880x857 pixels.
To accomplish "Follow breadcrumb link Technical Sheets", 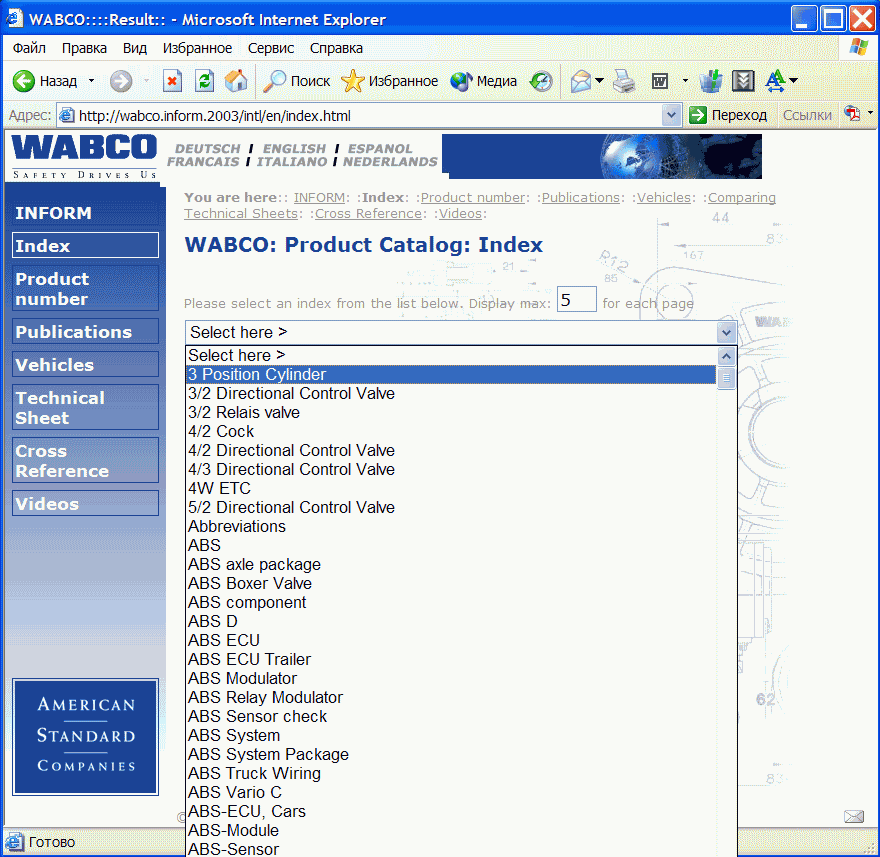I will tap(241, 214).
